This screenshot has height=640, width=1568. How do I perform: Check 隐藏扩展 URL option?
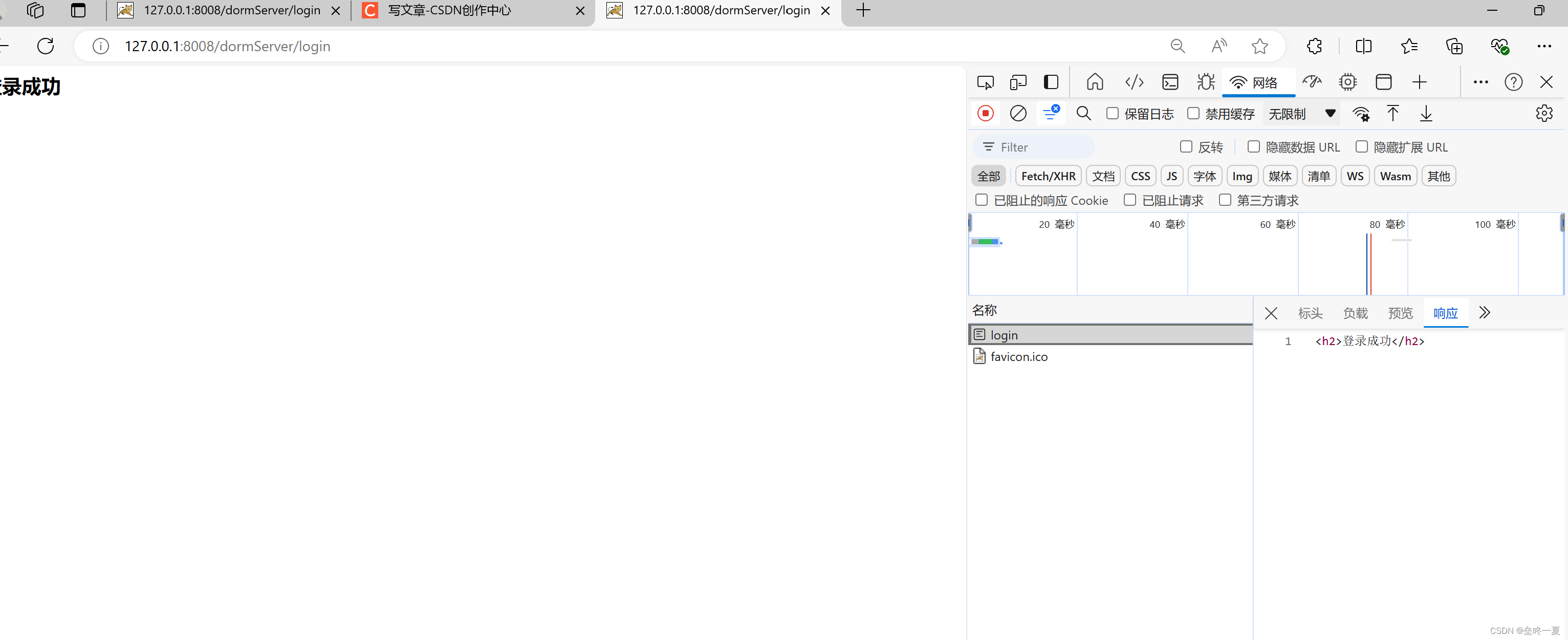pyautogui.click(x=1362, y=147)
